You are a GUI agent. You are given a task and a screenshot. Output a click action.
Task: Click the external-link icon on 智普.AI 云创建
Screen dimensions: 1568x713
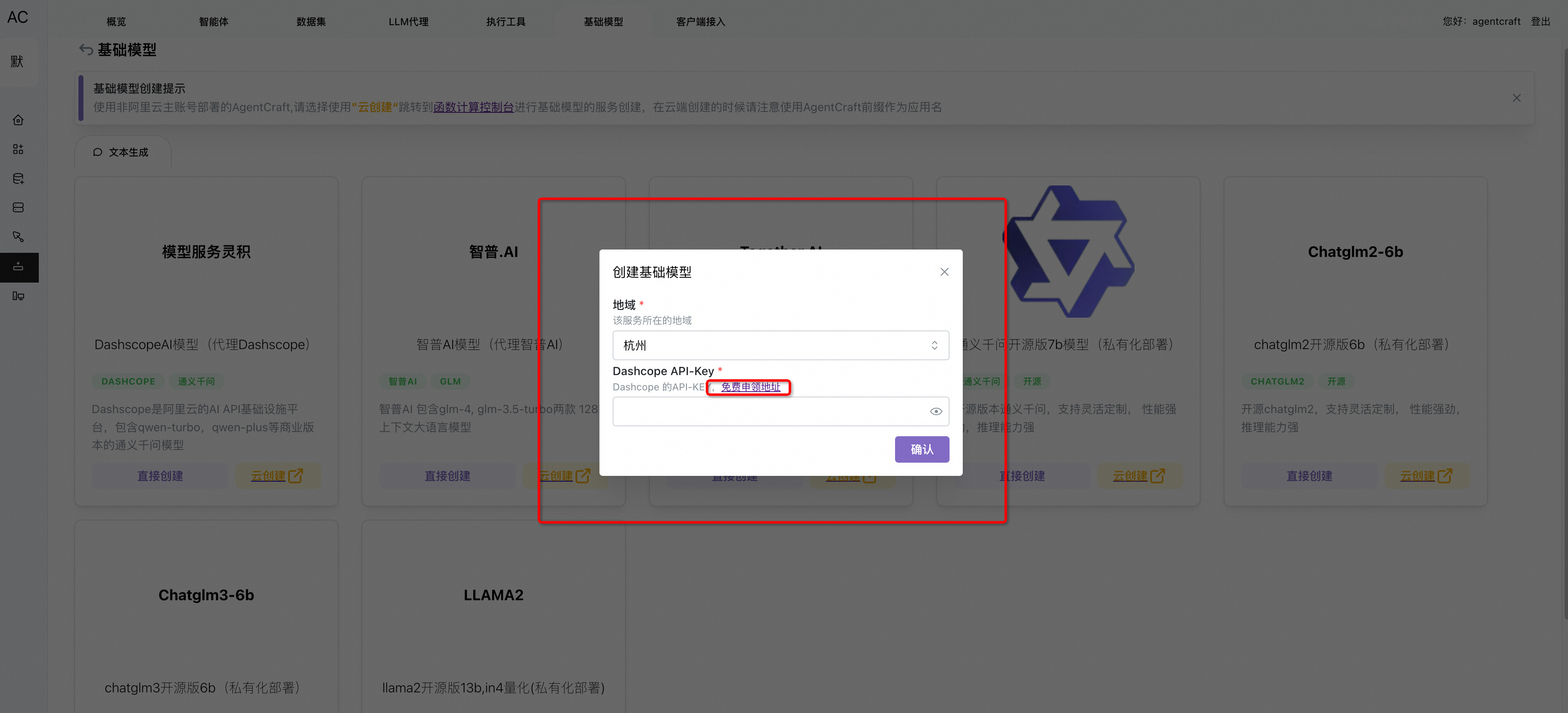(x=583, y=475)
